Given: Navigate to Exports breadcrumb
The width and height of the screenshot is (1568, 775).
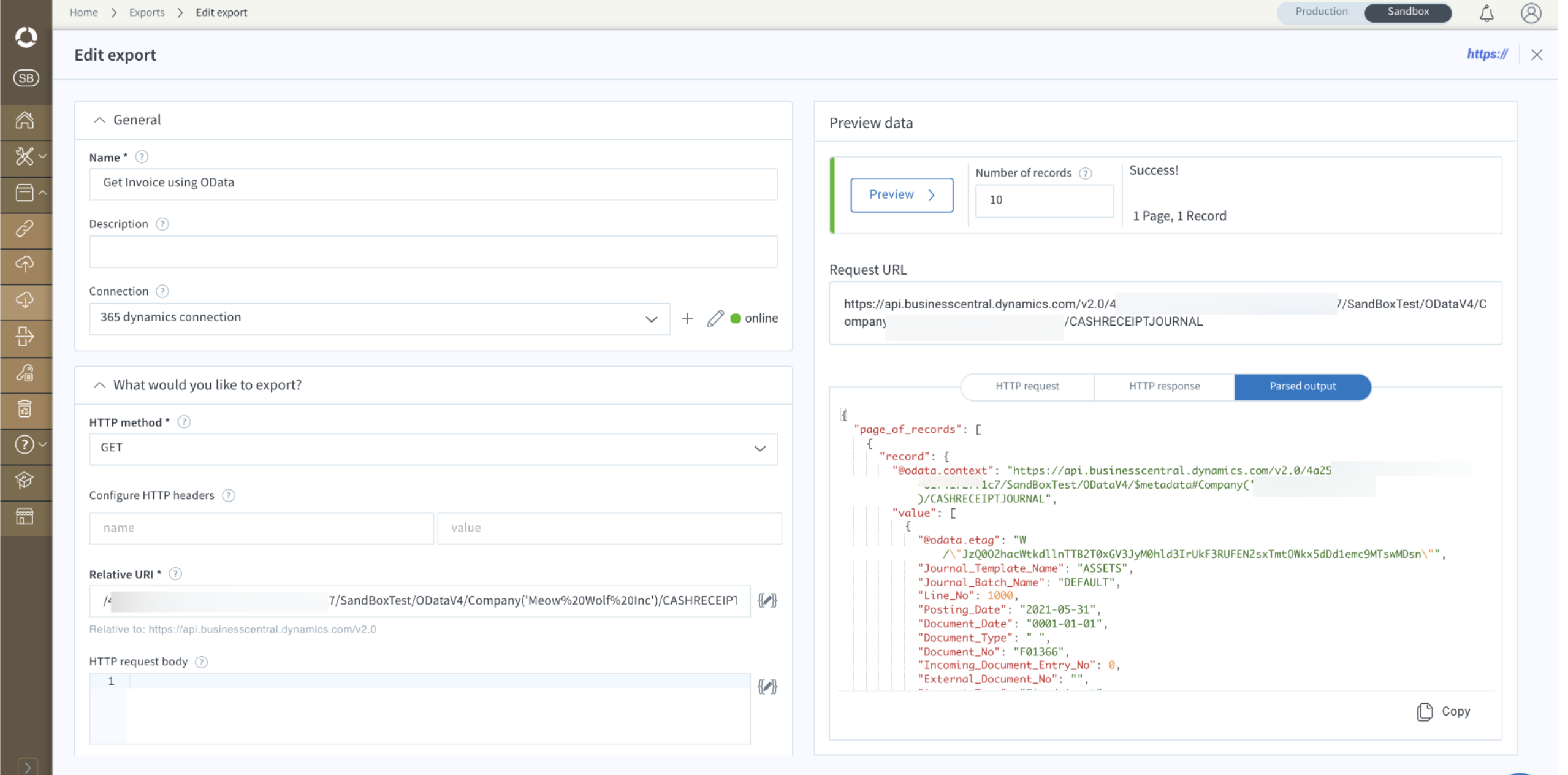Looking at the screenshot, I should (x=147, y=12).
